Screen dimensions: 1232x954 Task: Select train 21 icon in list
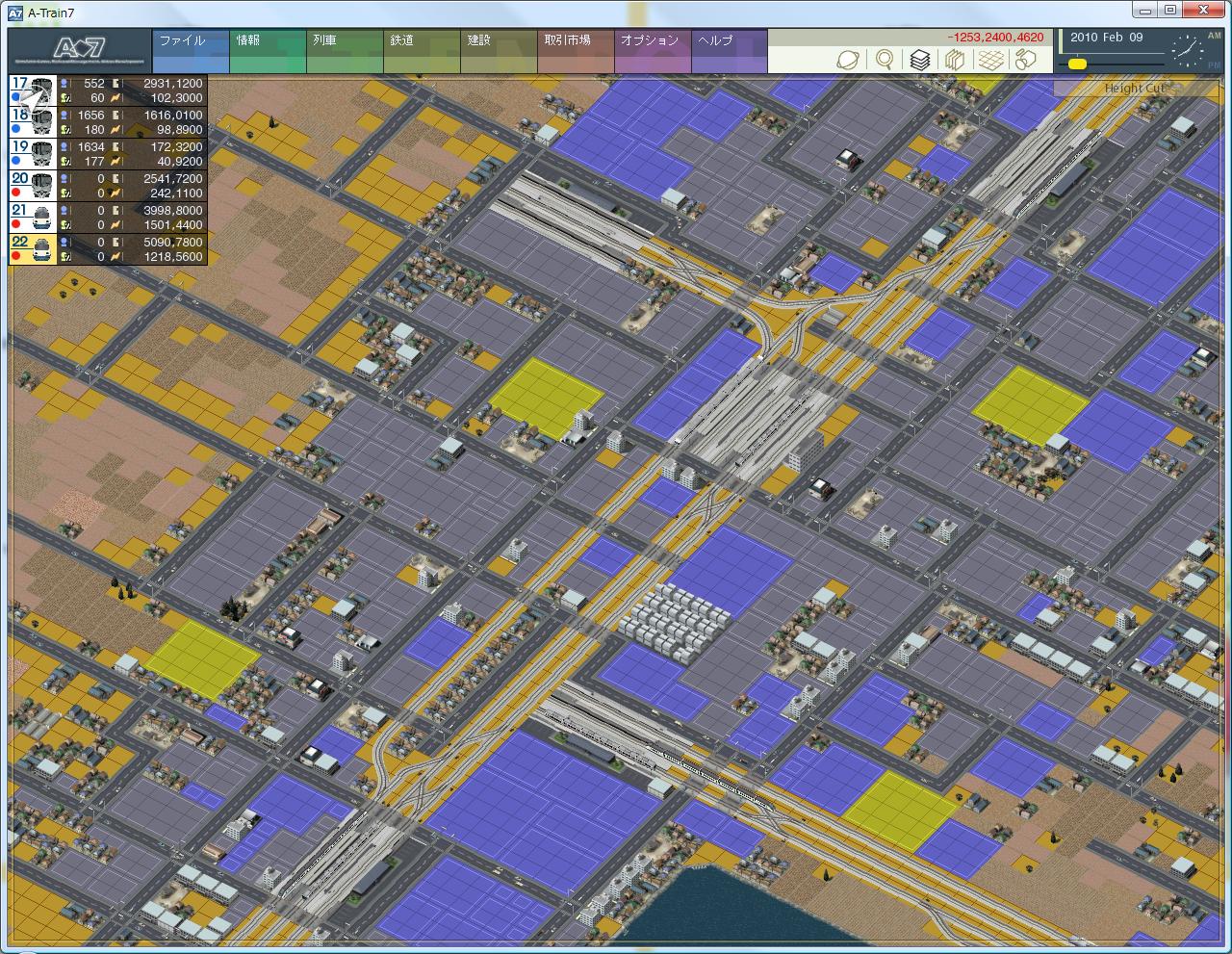tap(41, 217)
